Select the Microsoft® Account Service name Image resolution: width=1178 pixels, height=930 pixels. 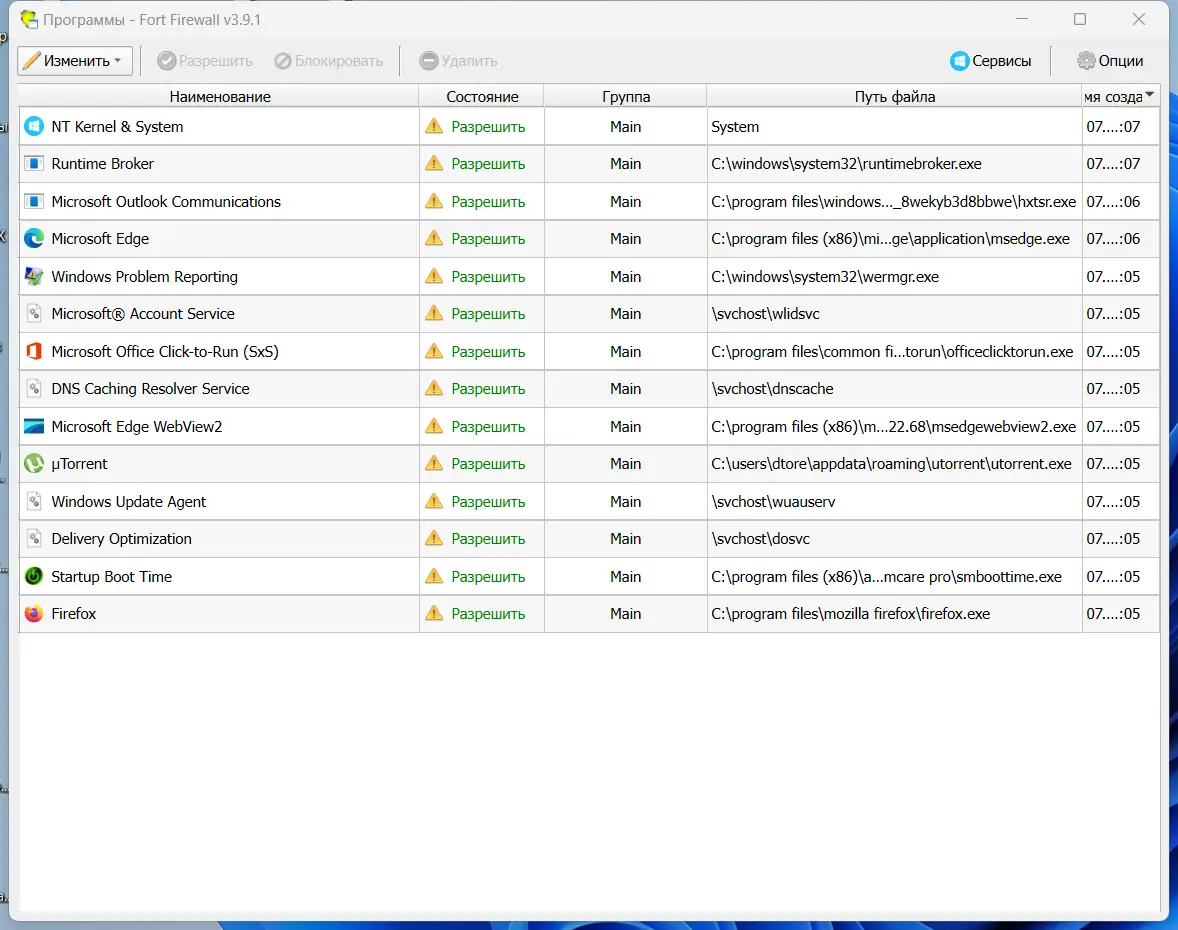143,314
